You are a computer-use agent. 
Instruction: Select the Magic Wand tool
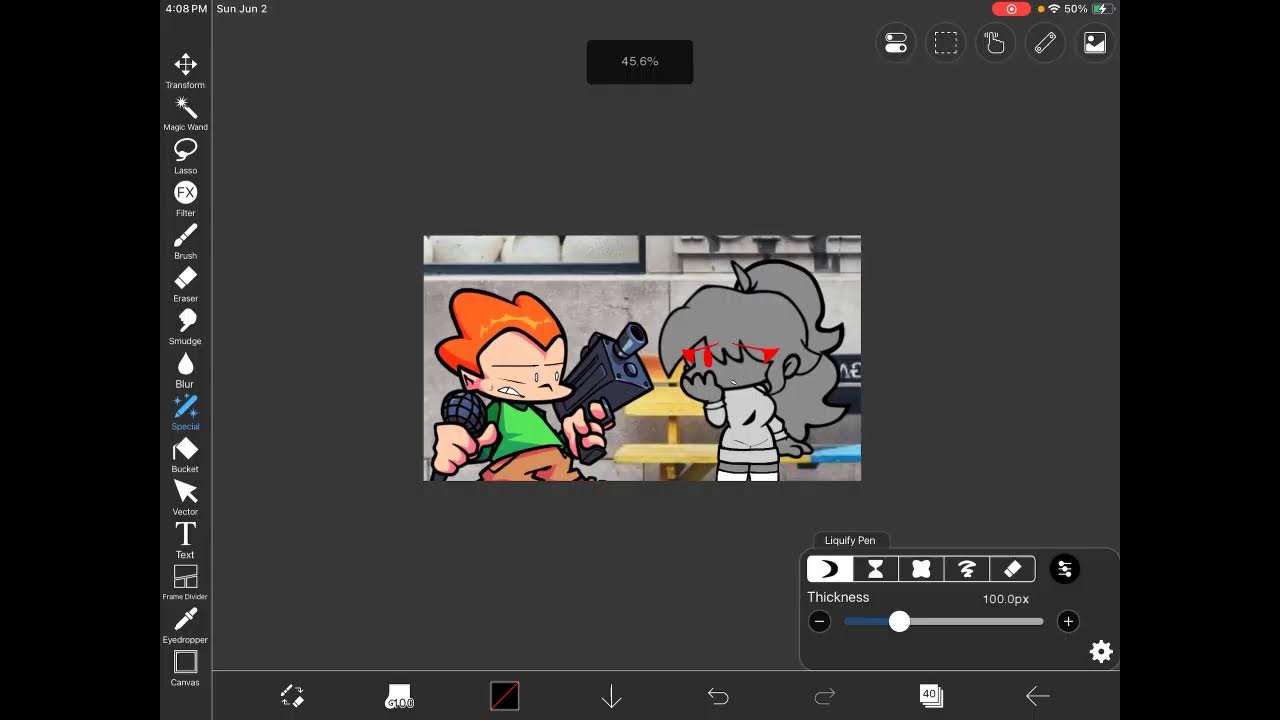(185, 114)
